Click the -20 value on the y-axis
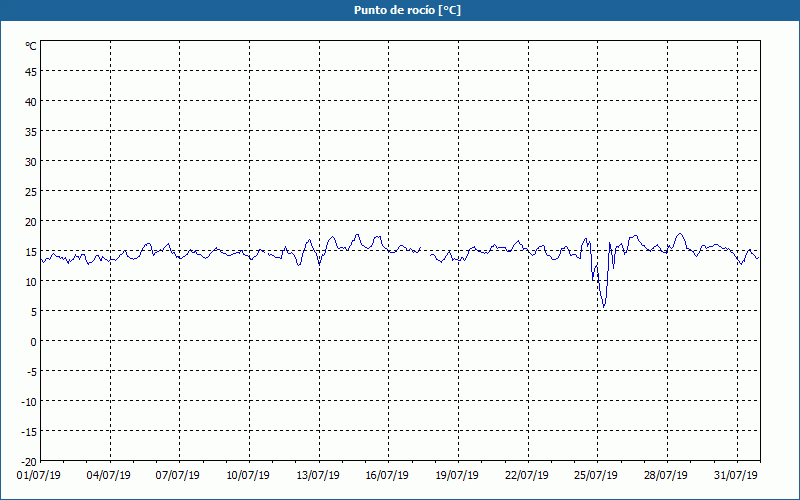Image resolution: width=800 pixels, height=500 pixels. pyautogui.click(x=29, y=462)
